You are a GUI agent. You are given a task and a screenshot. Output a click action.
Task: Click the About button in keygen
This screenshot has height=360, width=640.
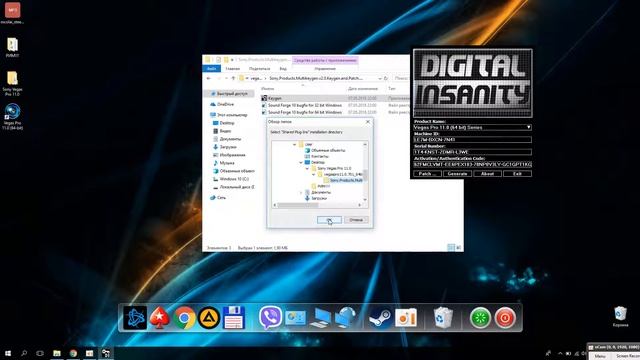tap(487, 173)
